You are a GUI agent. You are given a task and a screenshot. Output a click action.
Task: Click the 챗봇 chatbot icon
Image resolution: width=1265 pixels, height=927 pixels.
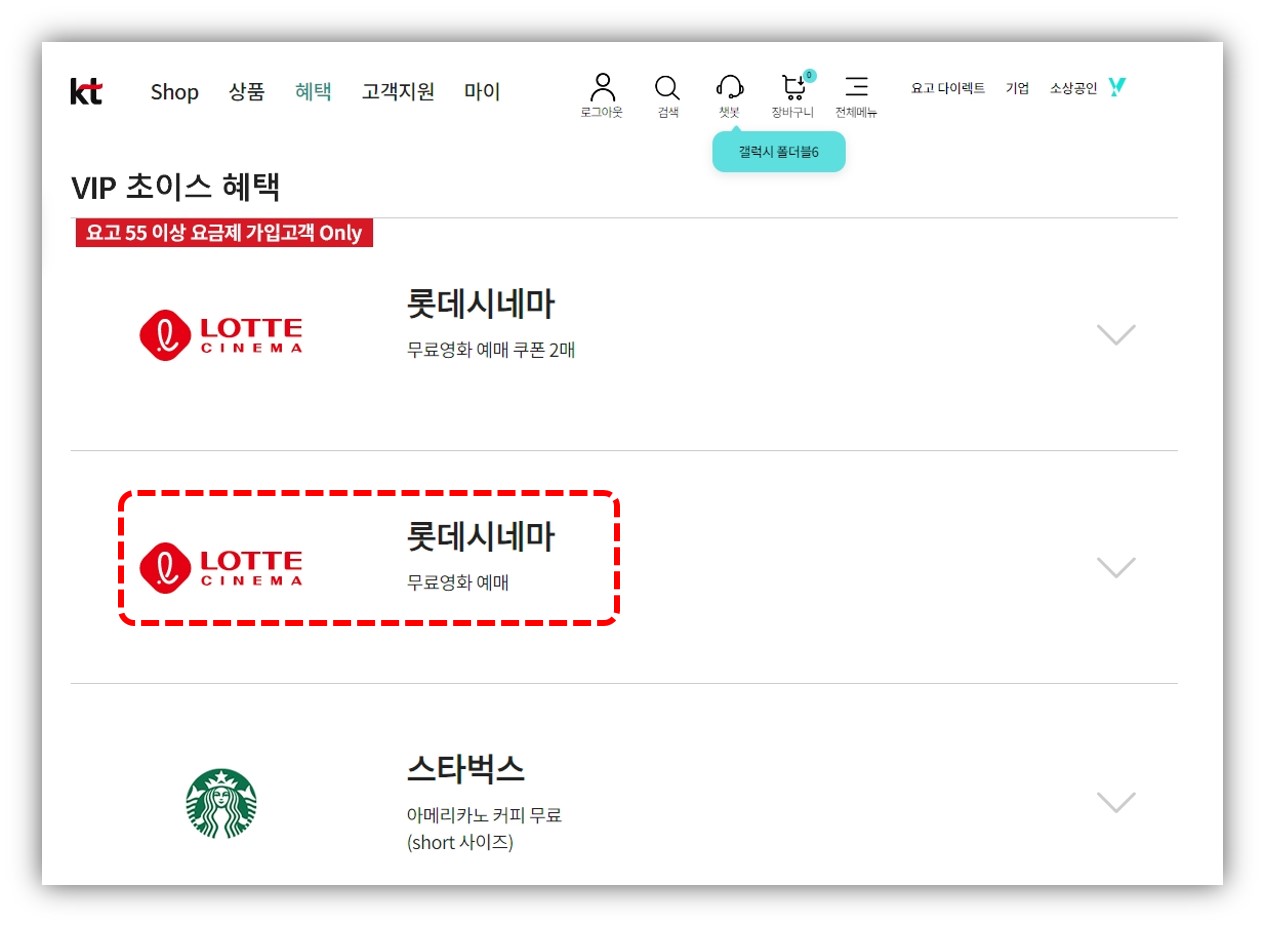[x=730, y=88]
